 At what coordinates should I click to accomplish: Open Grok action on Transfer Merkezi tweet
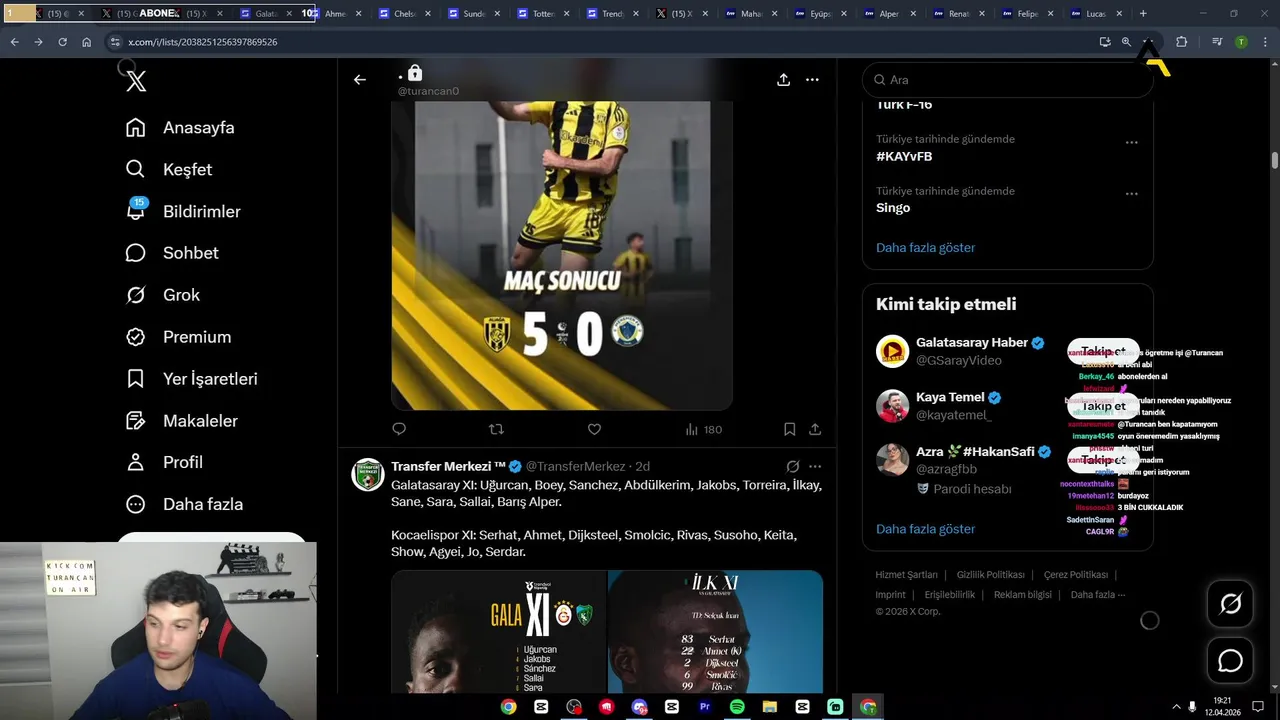793,466
